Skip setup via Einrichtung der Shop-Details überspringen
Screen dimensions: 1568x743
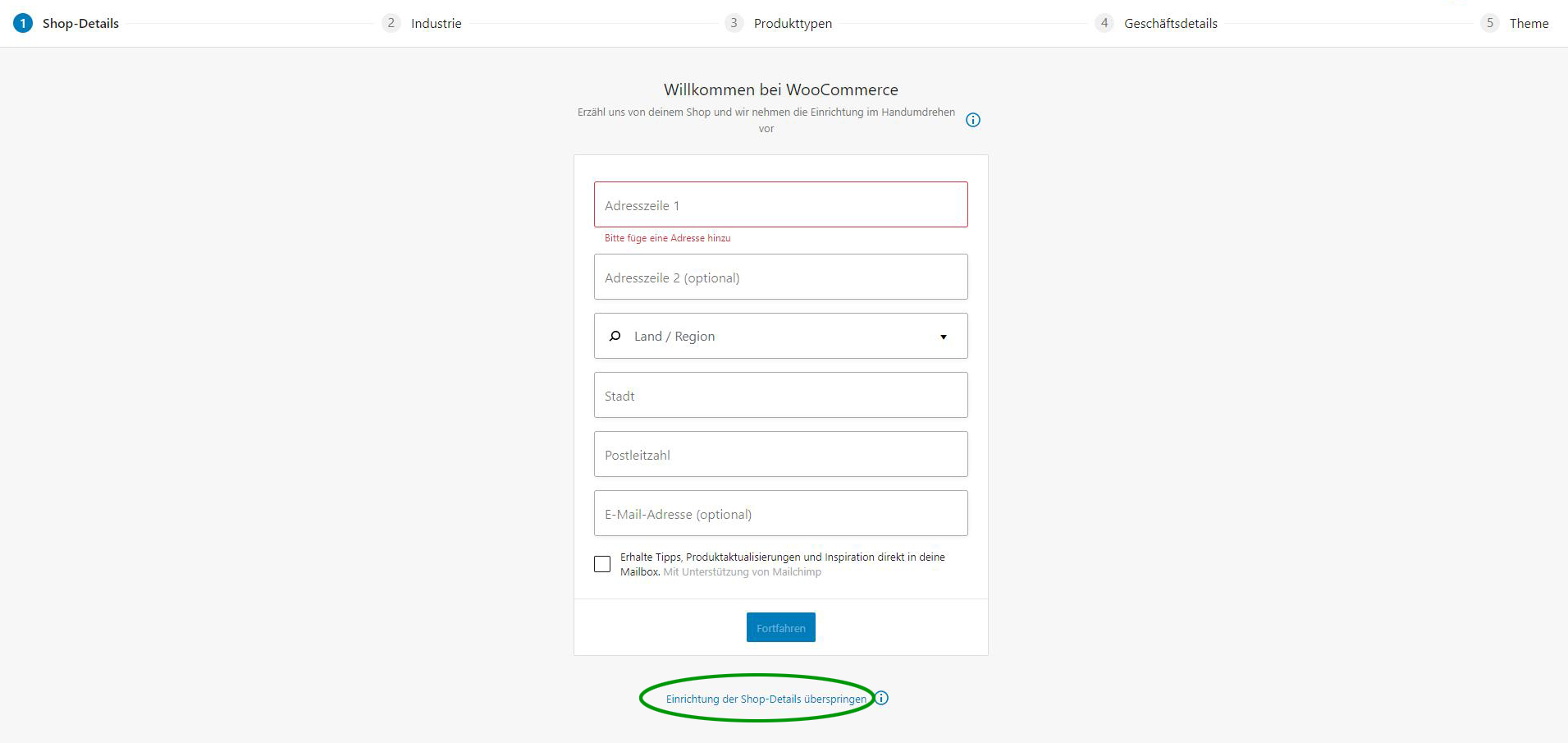(766, 699)
